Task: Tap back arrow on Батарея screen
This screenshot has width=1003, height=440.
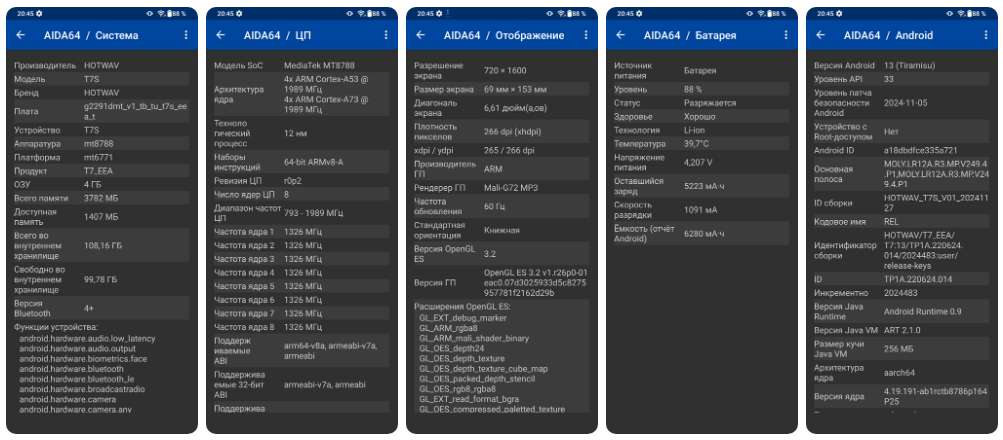Action: coord(620,35)
